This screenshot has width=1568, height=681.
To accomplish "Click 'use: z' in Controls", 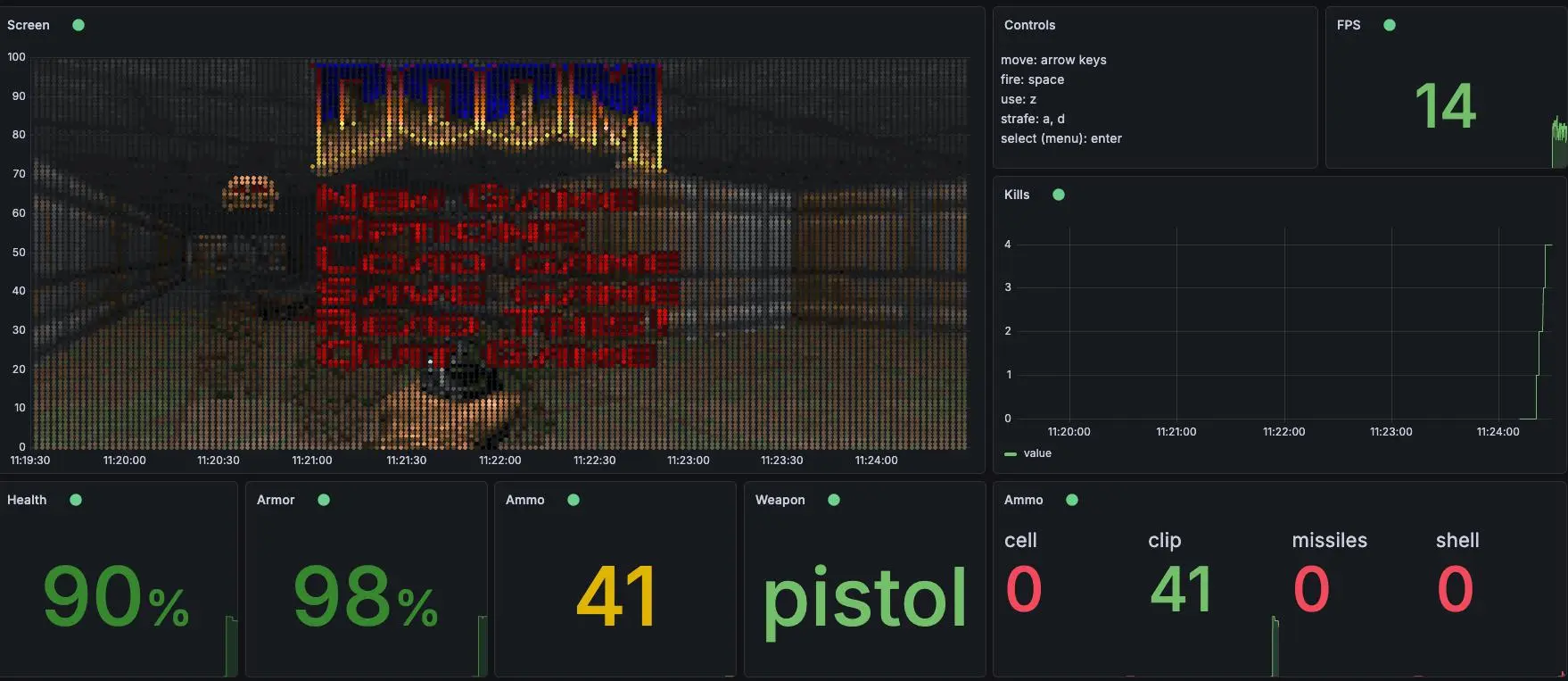I will click(x=1019, y=99).
